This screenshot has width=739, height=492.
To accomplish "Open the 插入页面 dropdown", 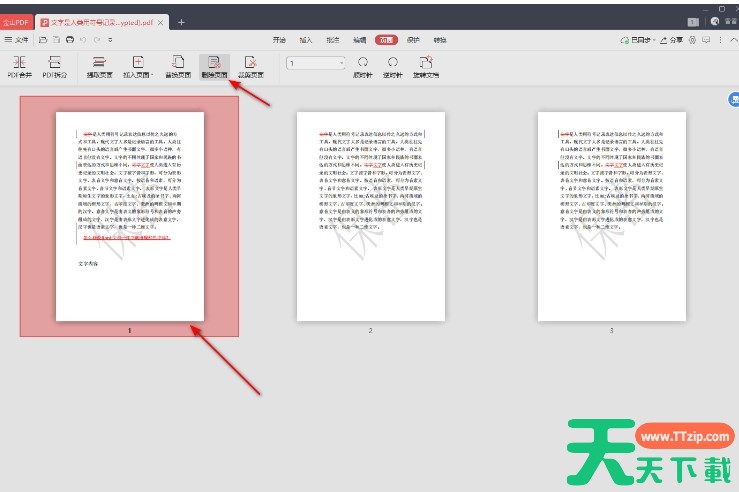I will point(138,66).
